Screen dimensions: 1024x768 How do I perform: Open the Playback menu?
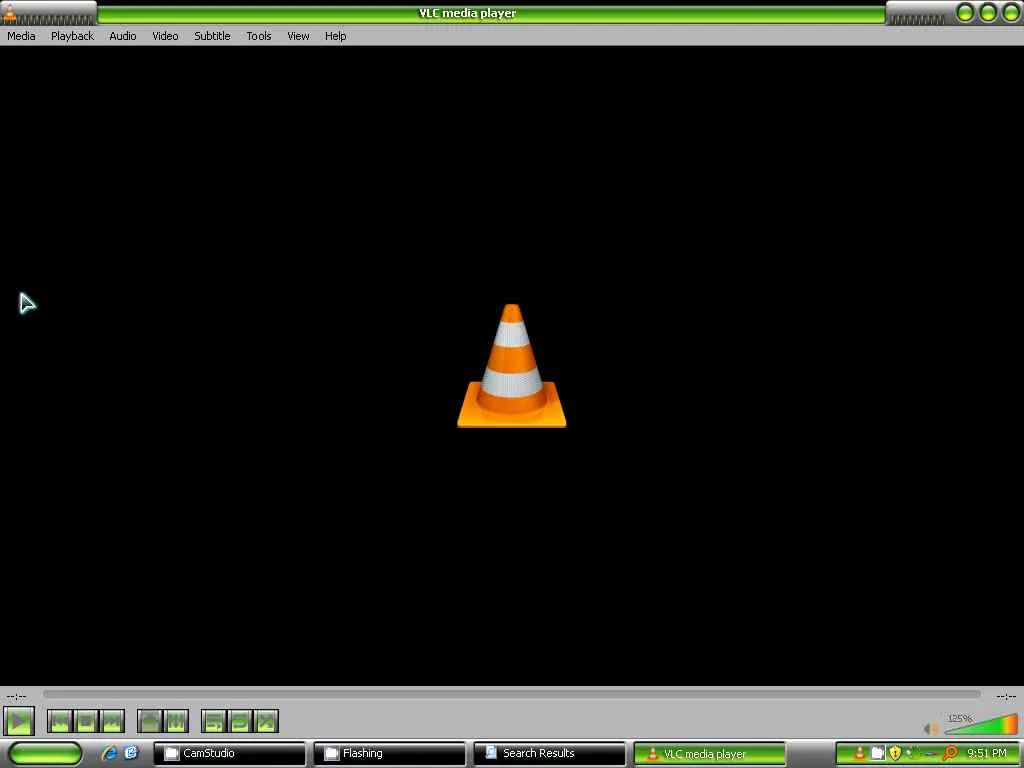pos(72,36)
